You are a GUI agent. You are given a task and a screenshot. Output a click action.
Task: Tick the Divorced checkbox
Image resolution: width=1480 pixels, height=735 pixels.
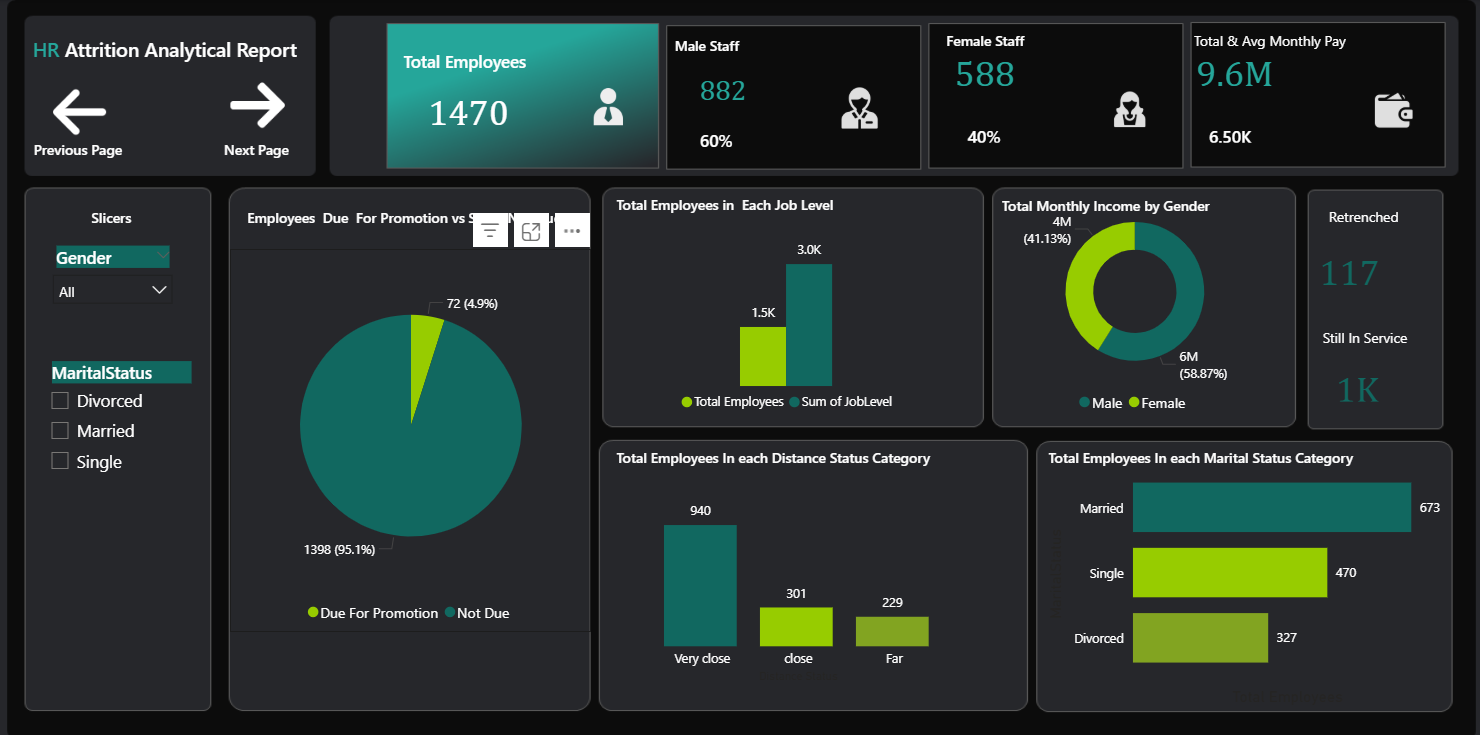pos(60,401)
